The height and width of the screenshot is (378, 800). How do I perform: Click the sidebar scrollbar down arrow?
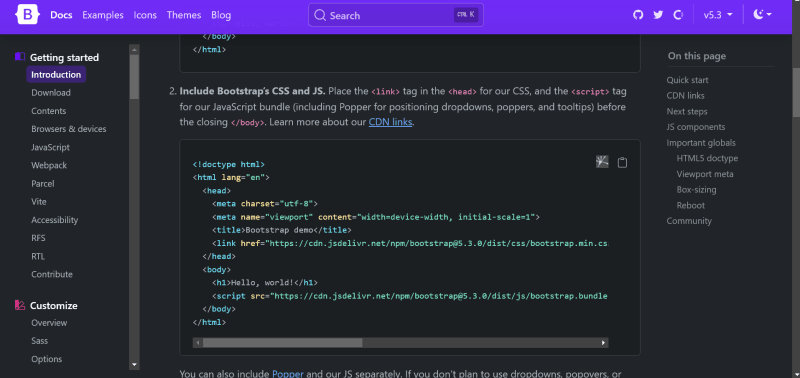134,365
